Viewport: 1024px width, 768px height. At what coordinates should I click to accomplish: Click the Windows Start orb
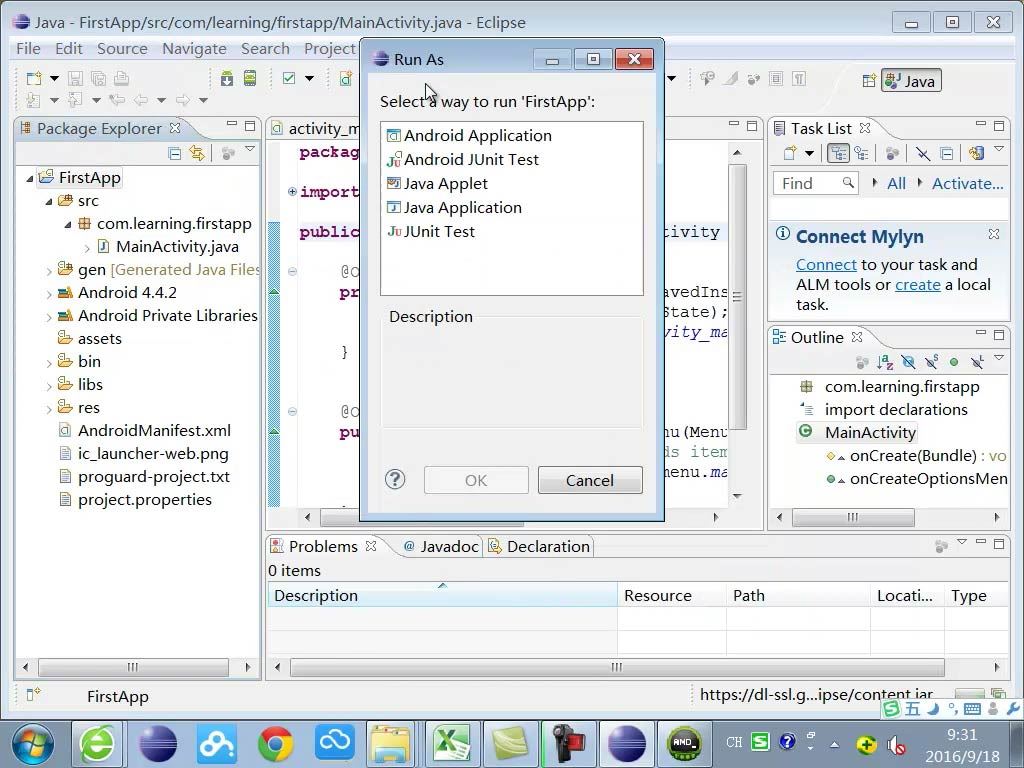[33, 744]
